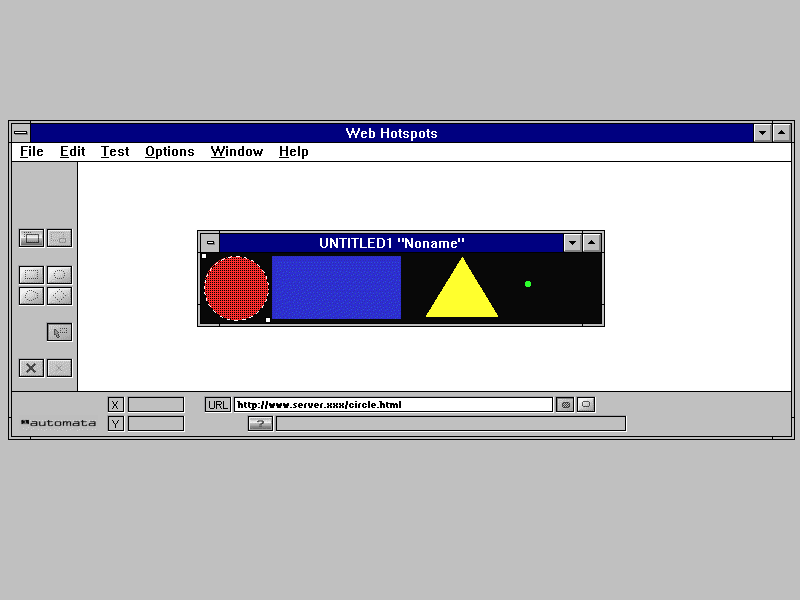Expand the Options menu

click(x=169, y=152)
